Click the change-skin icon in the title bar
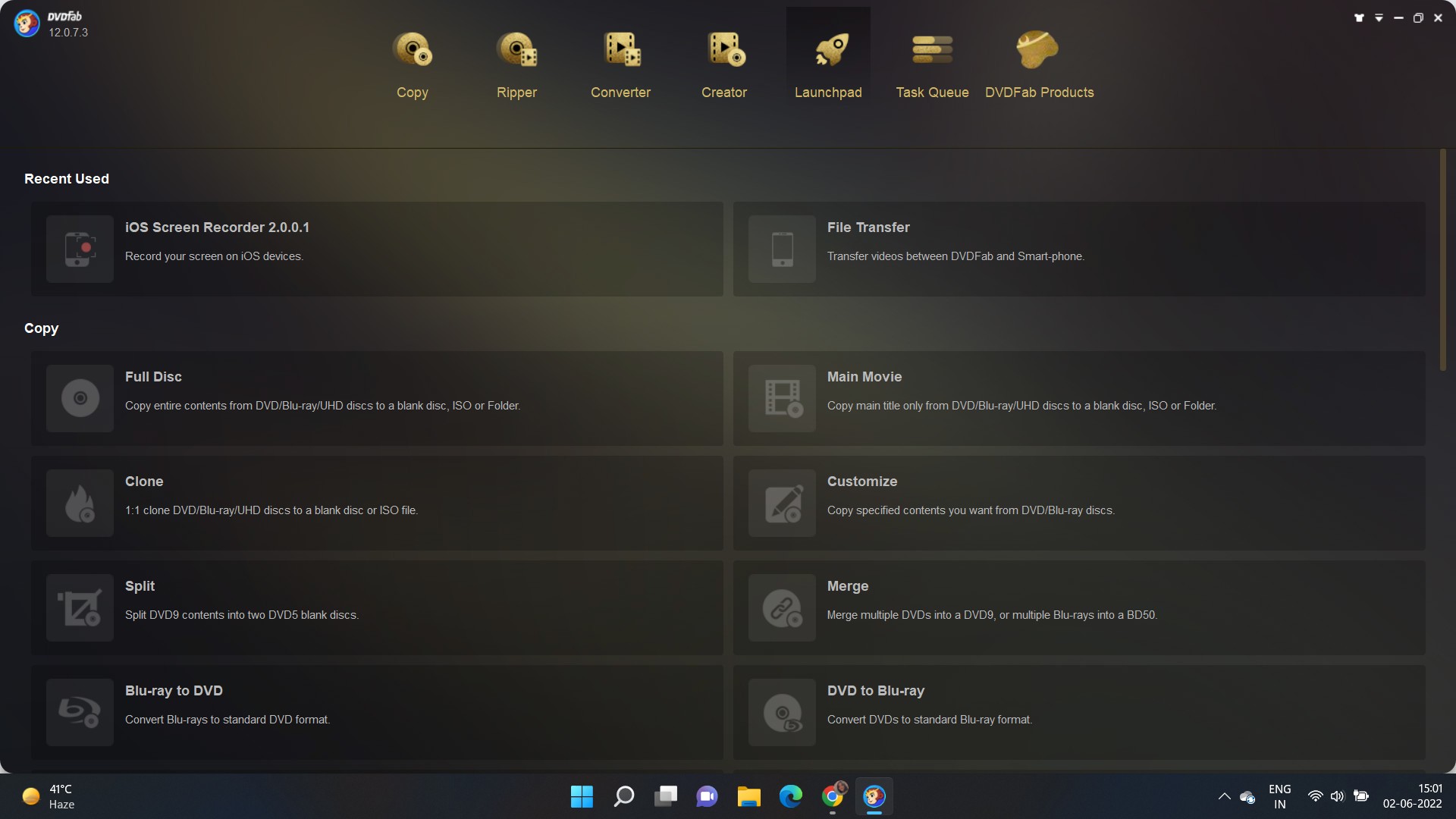Viewport: 1456px width, 819px height. click(x=1358, y=17)
